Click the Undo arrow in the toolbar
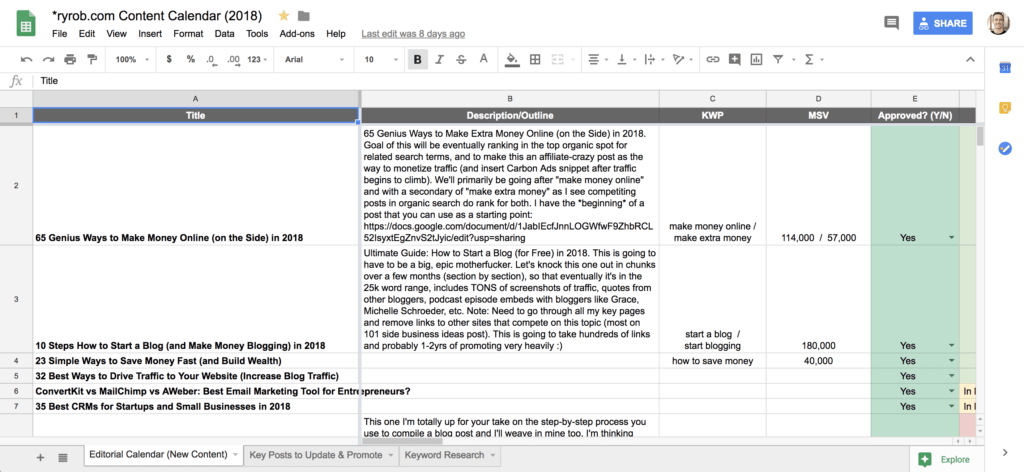The width and height of the screenshot is (1024, 472). coord(27,59)
